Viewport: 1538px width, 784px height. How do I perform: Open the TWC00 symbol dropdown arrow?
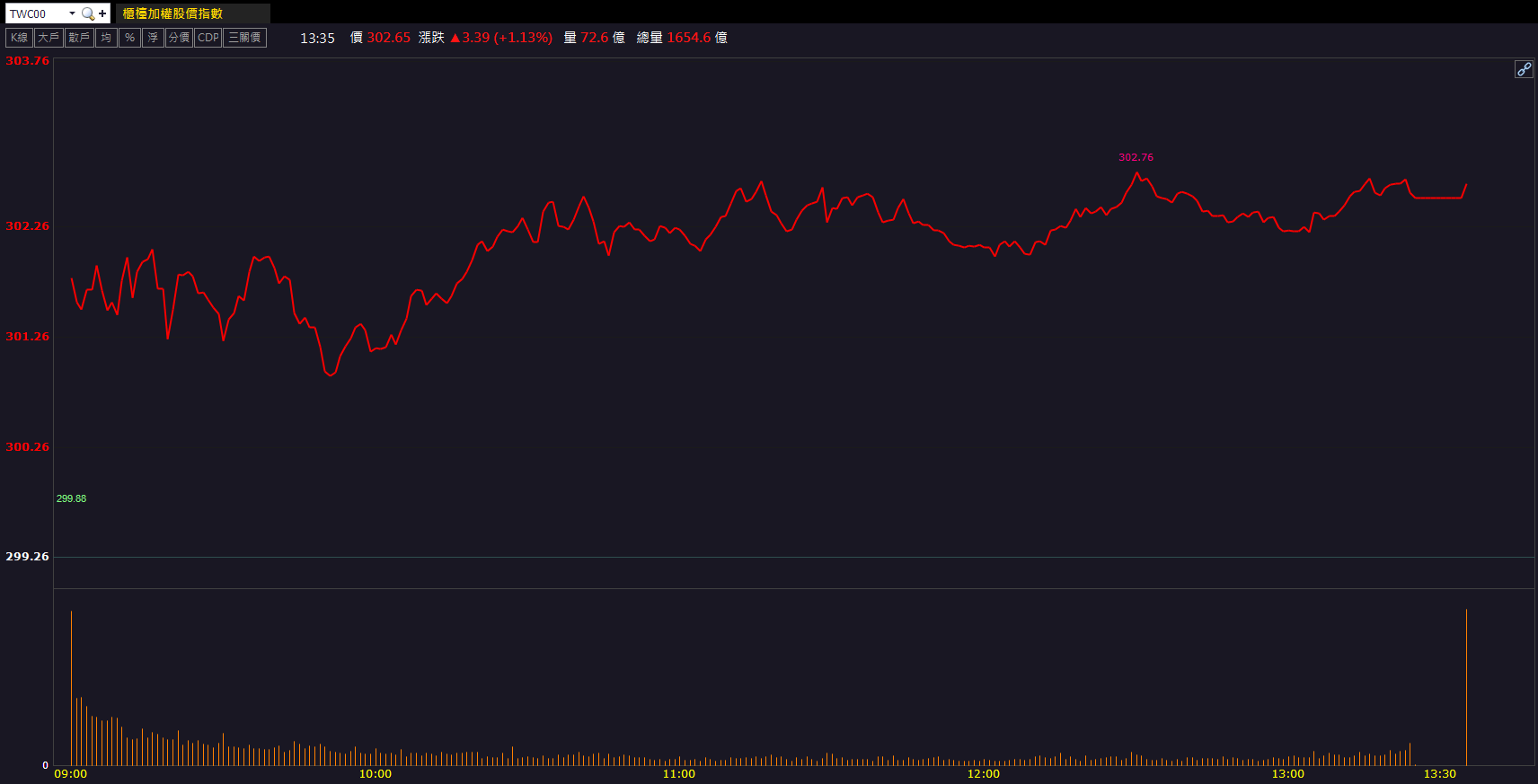point(72,13)
